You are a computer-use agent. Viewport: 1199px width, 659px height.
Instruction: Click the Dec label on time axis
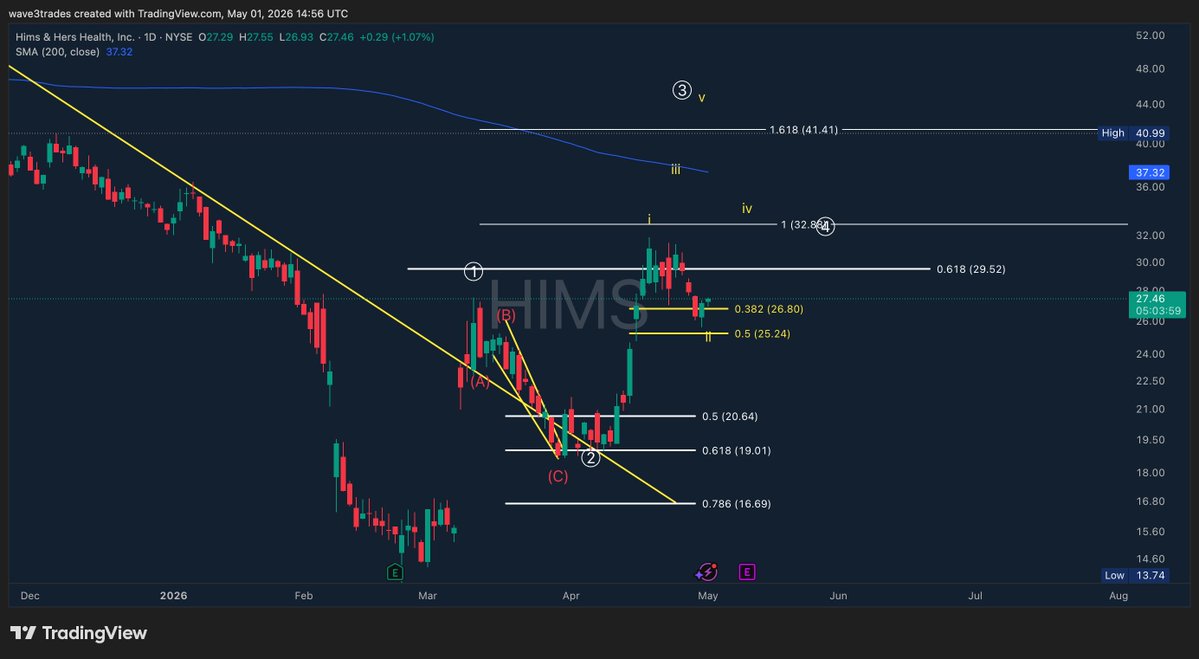coord(30,596)
